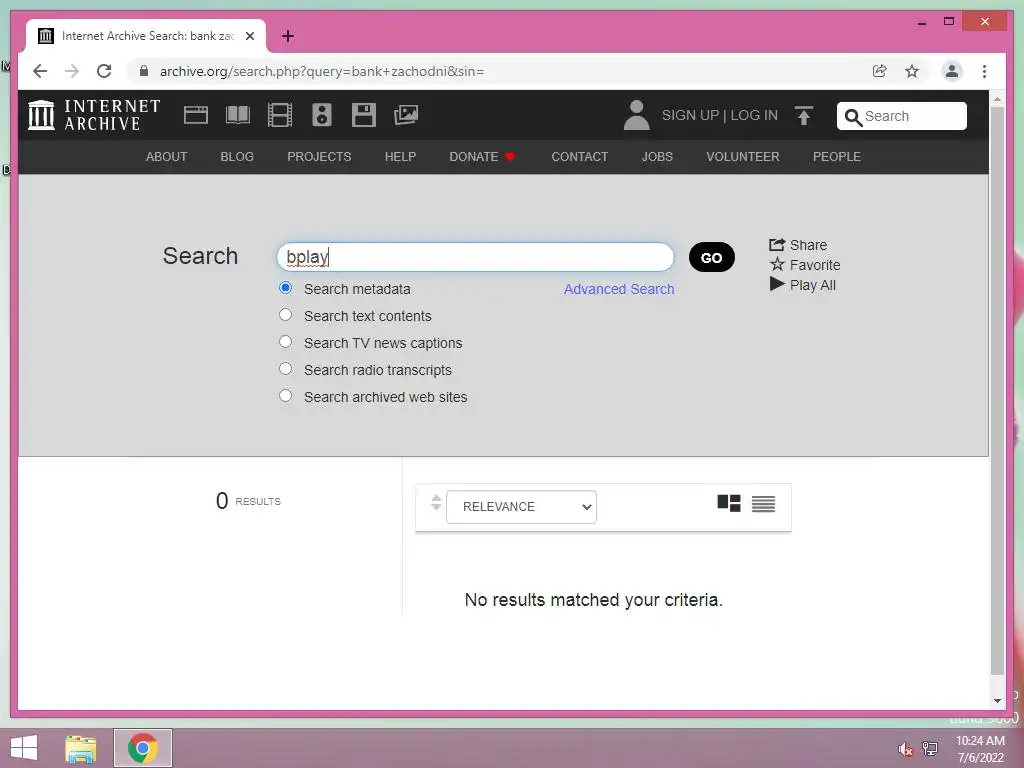Click the main search field containing bplay
Screen dimensions: 1024x768
pyautogui.click(x=475, y=257)
